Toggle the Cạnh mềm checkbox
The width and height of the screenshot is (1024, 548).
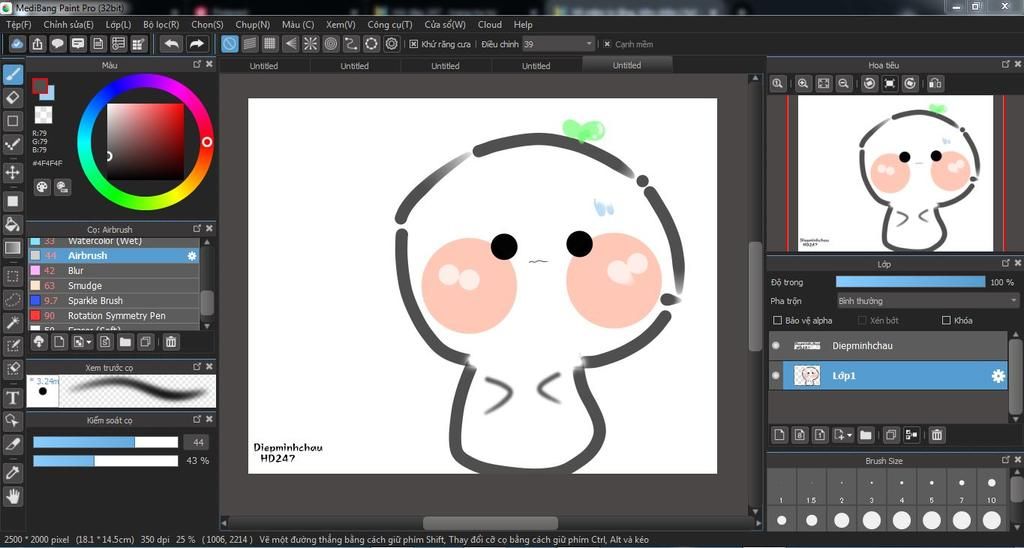click(x=607, y=44)
